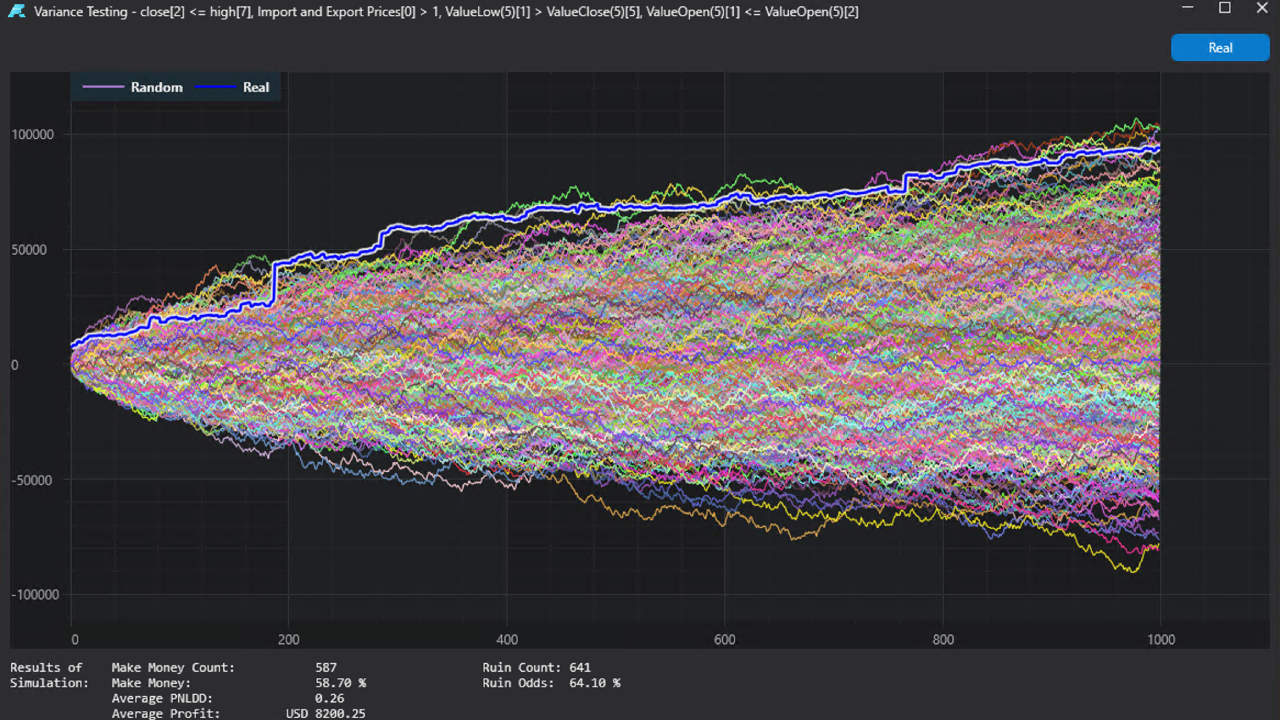Click the maximize icon in title bar

[1223, 8]
